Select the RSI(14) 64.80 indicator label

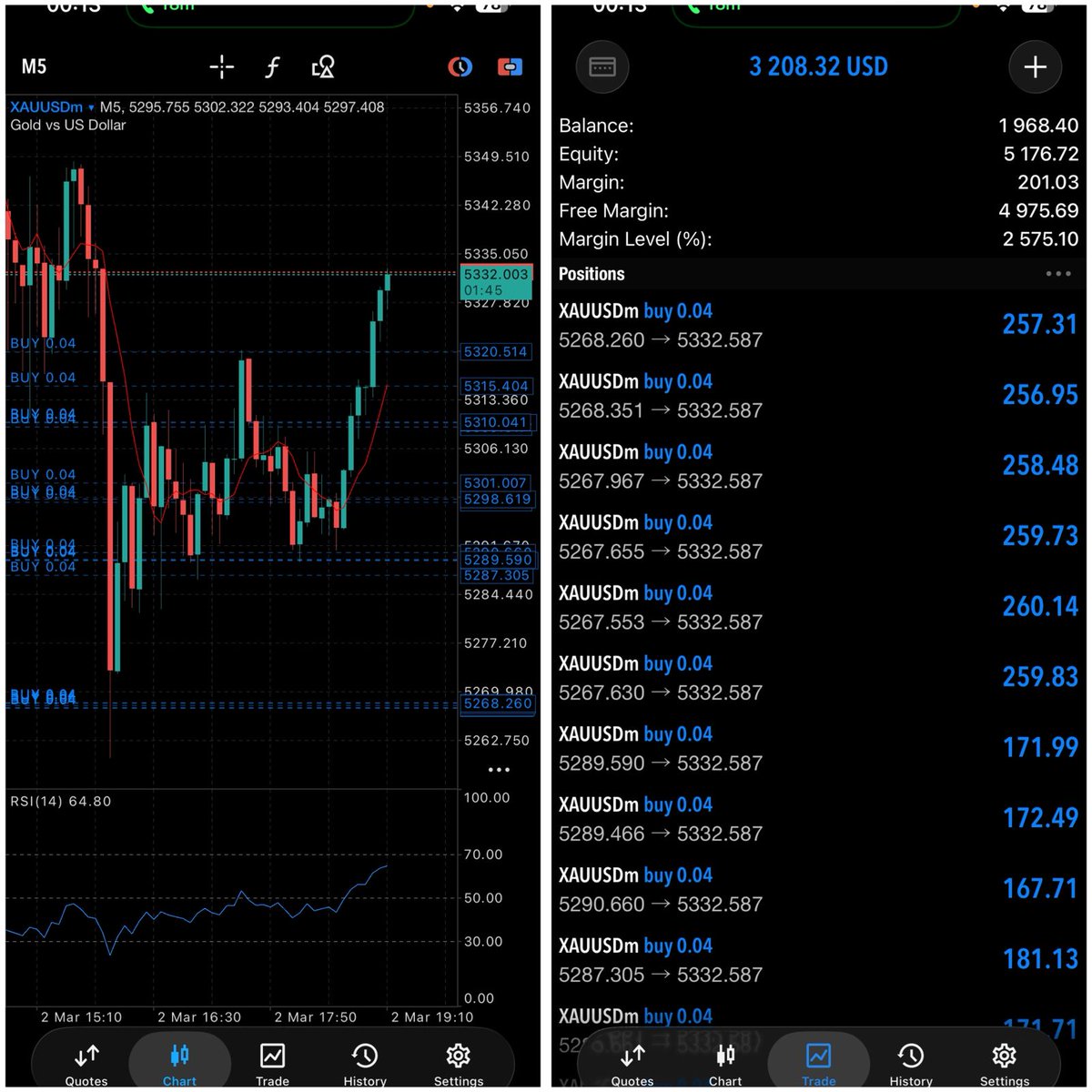tap(60, 802)
